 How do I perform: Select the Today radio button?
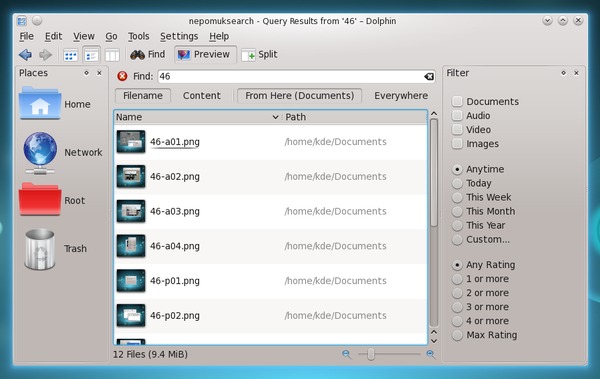[457, 183]
